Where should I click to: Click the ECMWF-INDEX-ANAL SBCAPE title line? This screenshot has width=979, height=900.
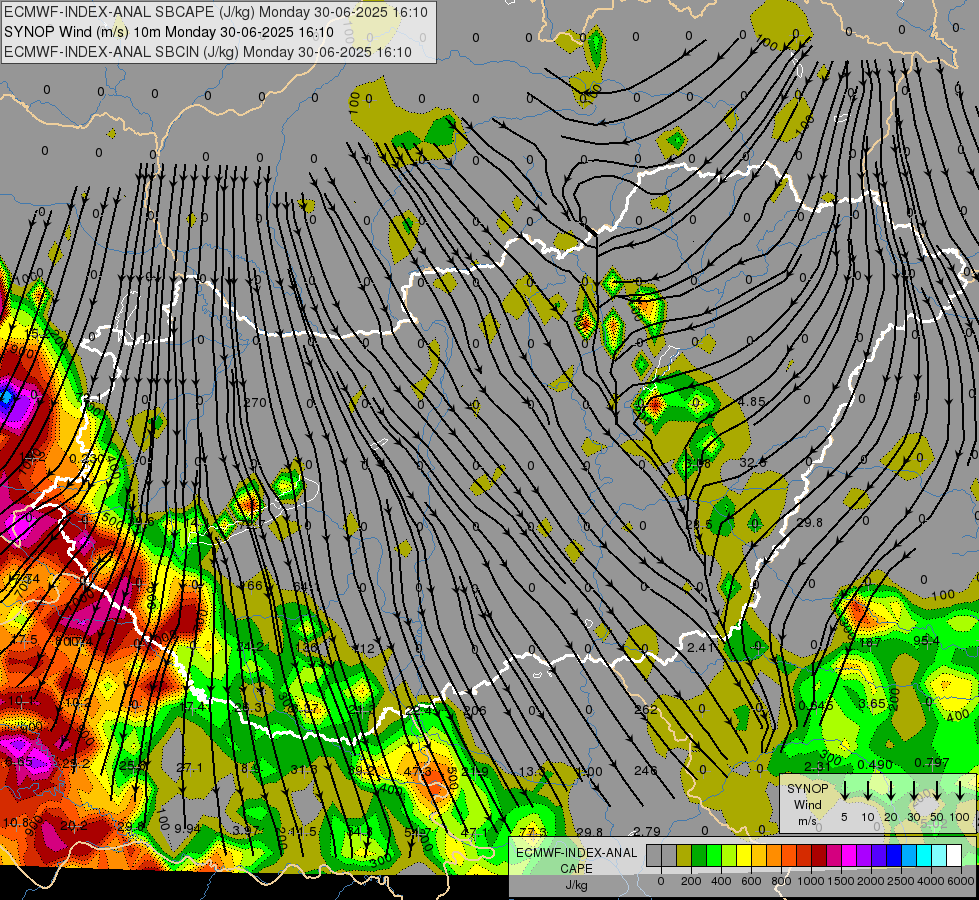tap(216, 12)
